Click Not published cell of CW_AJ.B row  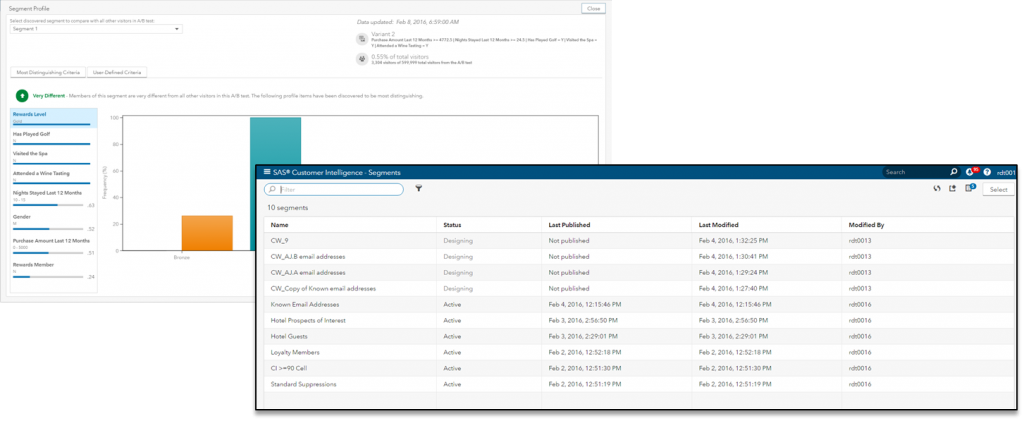point(569,257)
